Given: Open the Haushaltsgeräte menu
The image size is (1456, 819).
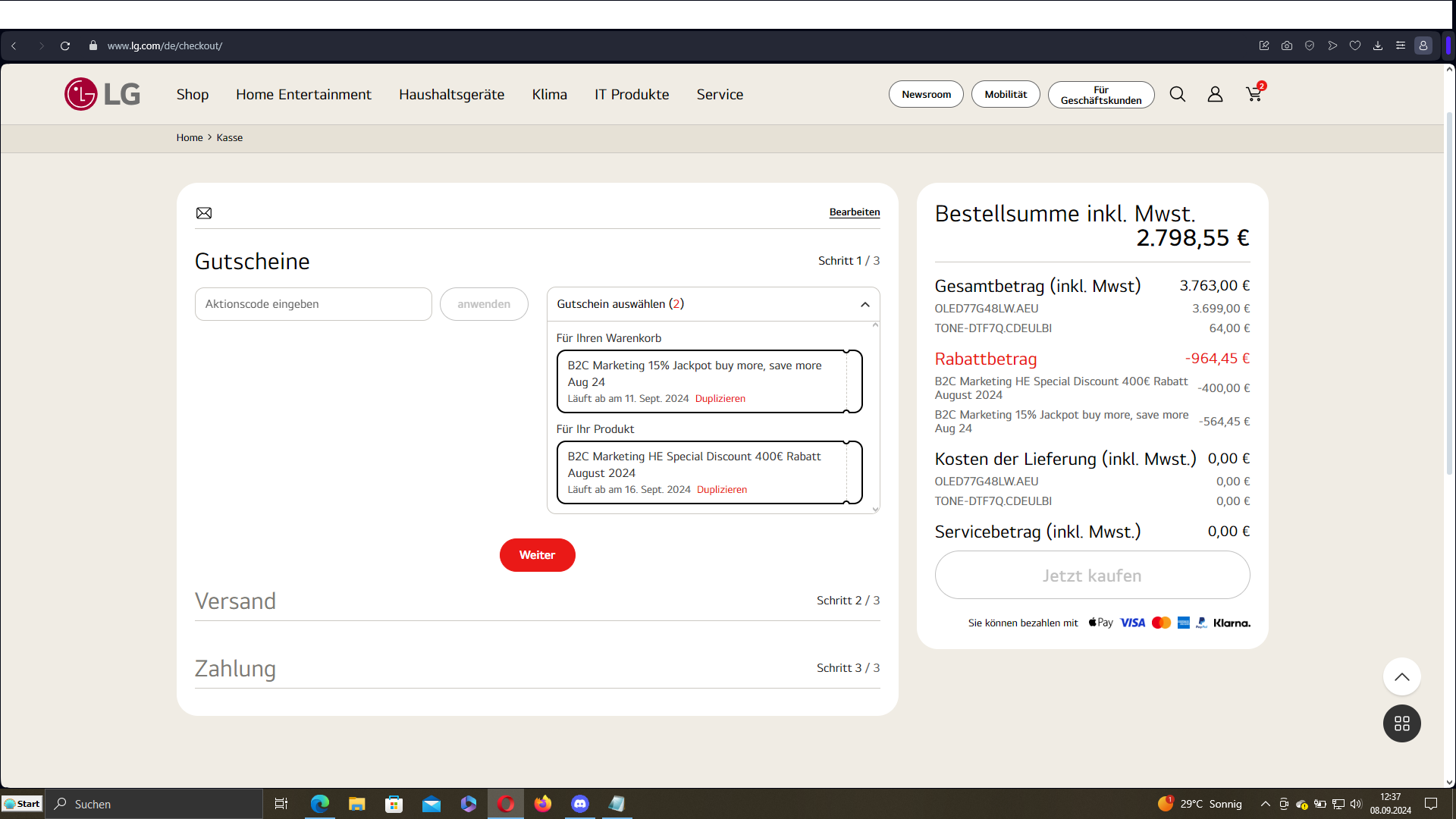Looking at the screenshot, I should [x=451, y=94].
